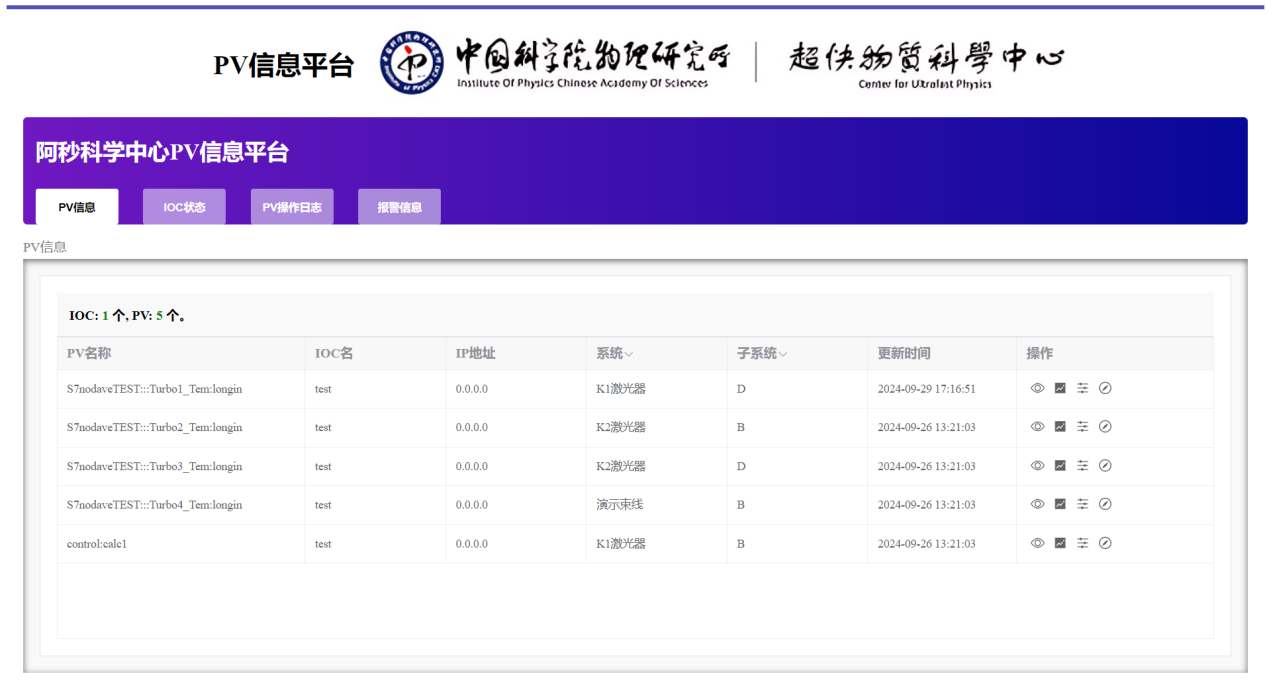Select PV name S7nodaveTEST:::Turbo4_Tem:longin
Viewport: 1267px width, 688px height.
(155, 505)
